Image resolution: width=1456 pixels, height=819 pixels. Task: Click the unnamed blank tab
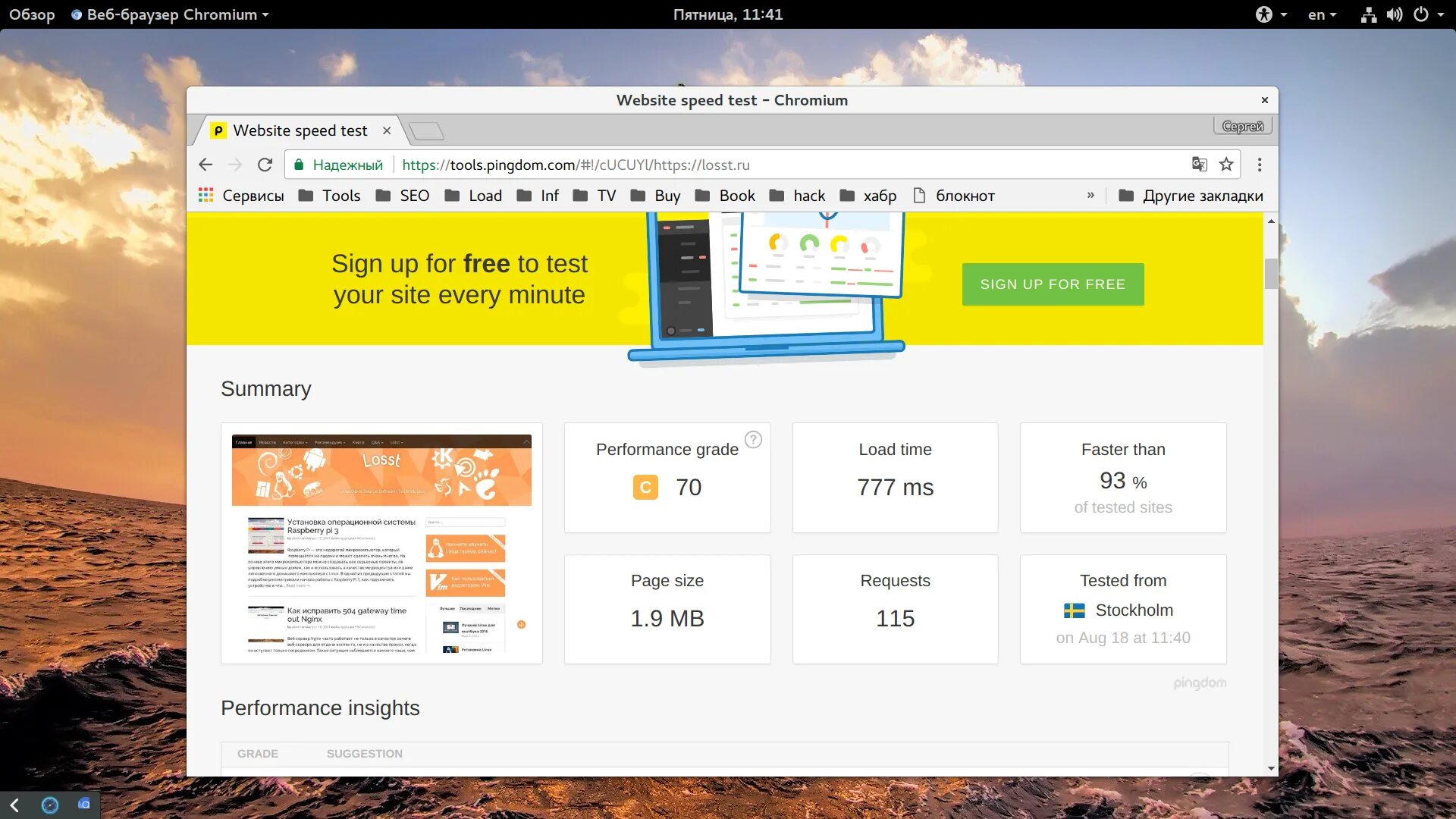click(424, 130)
